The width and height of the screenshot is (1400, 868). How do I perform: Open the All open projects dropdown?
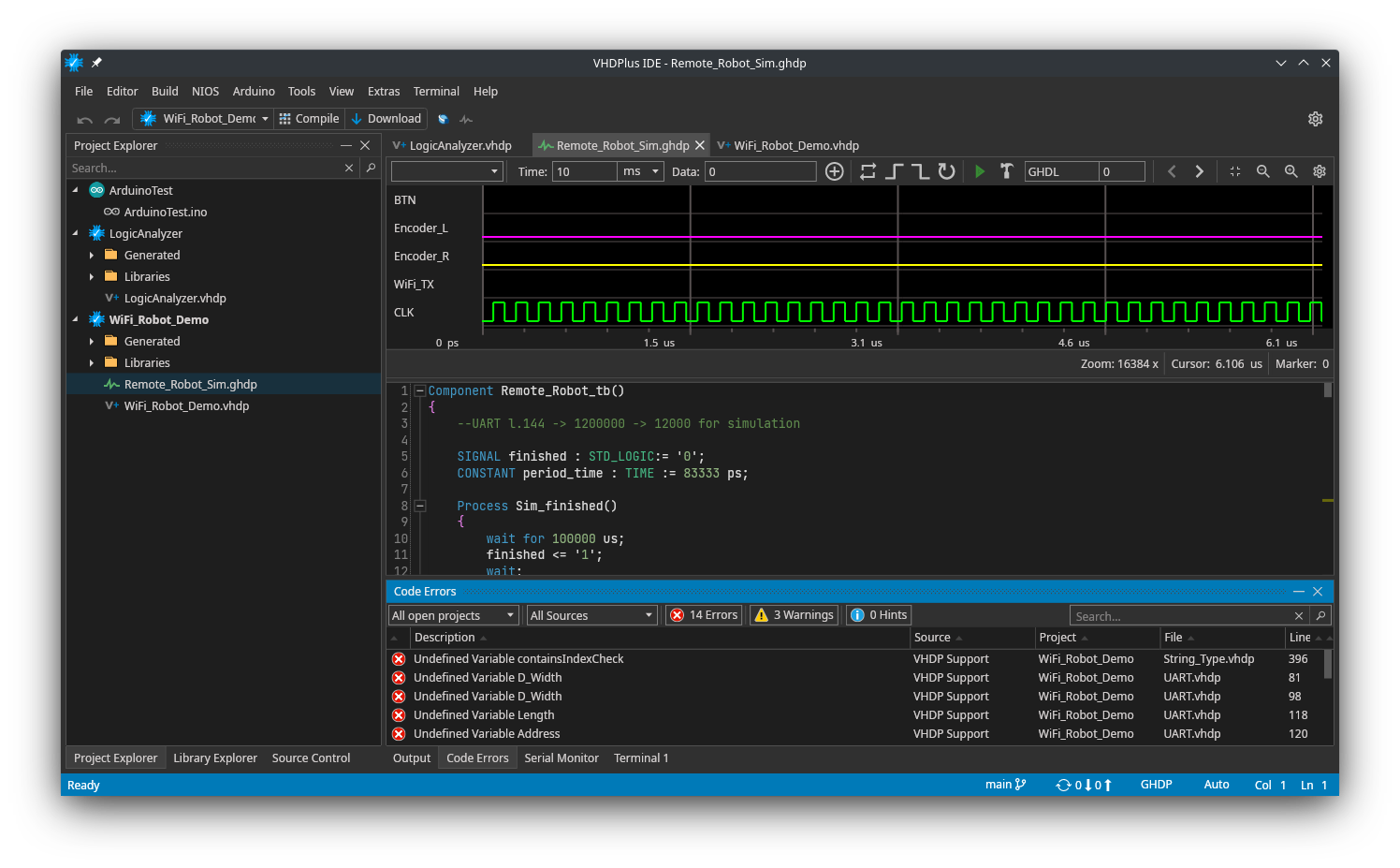[x=454, y=615]
